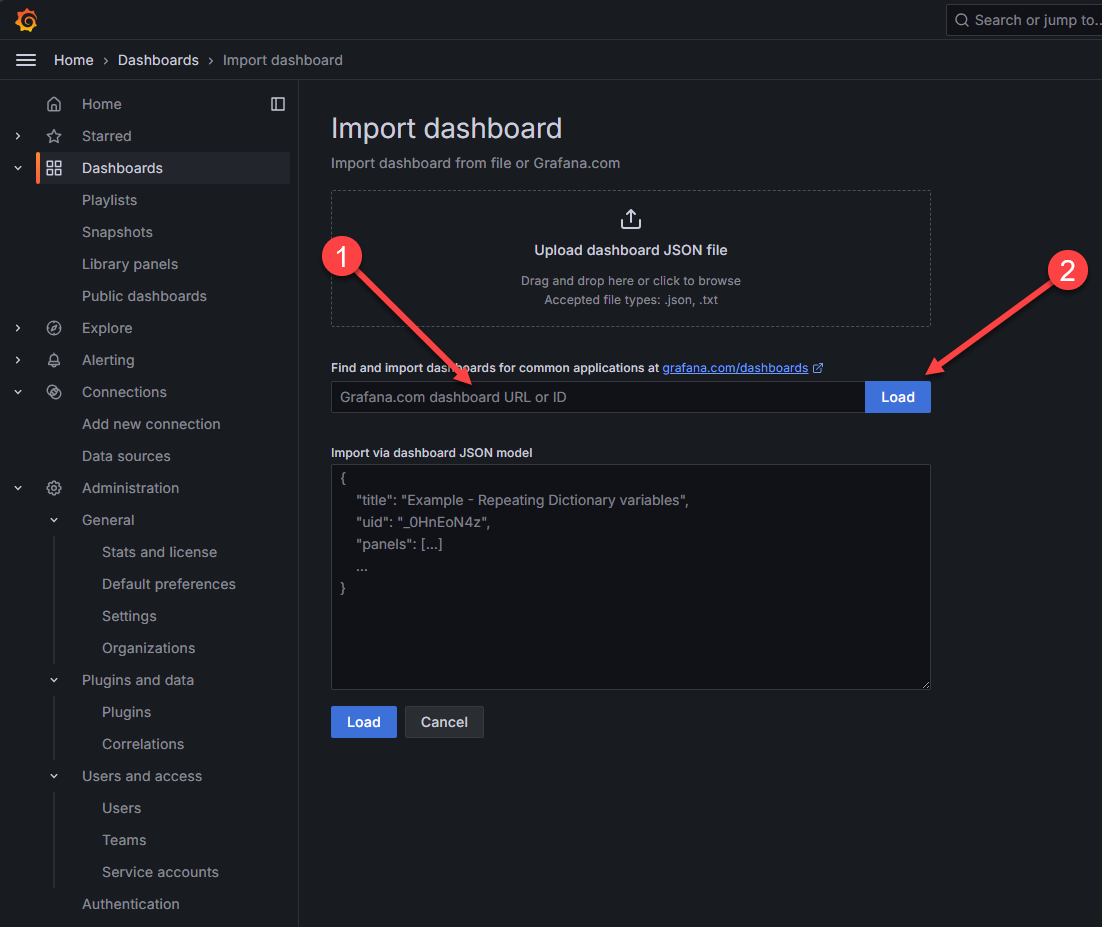Open Data sources menu item
The height and width of the screenshot is (927, 1102).
click(x=126, y=456)
